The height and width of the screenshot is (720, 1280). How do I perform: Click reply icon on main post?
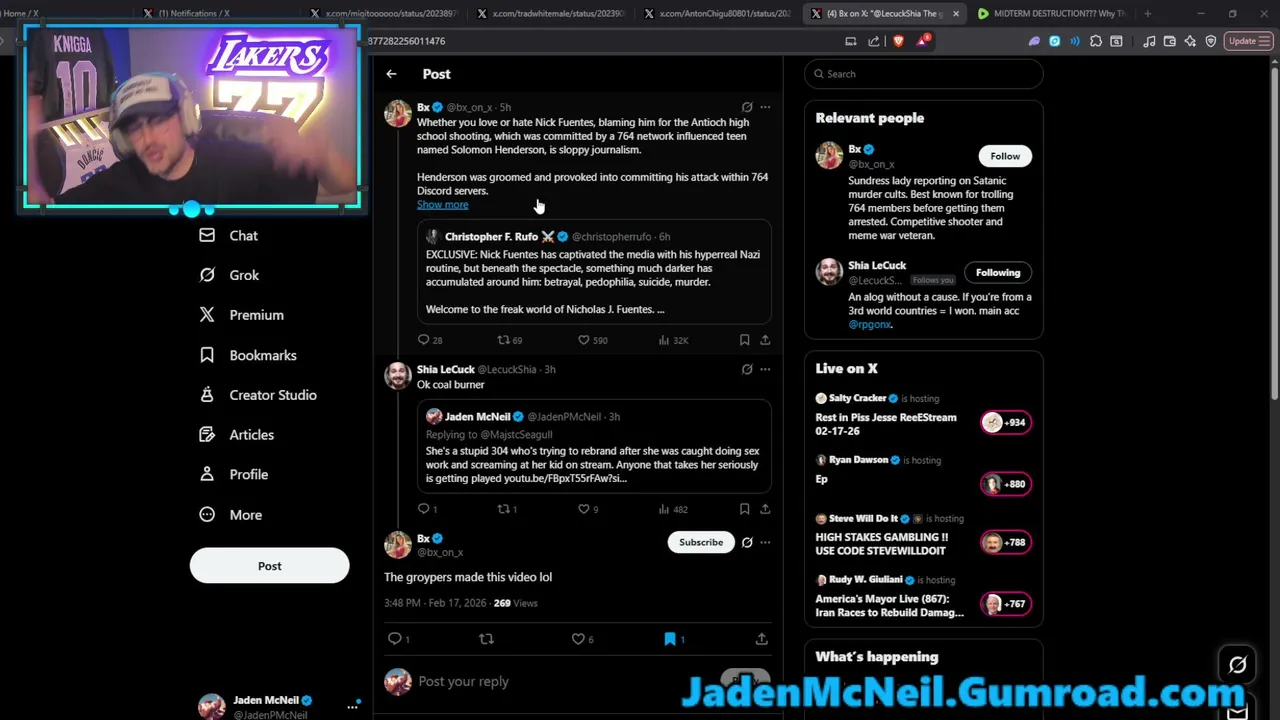395,638
